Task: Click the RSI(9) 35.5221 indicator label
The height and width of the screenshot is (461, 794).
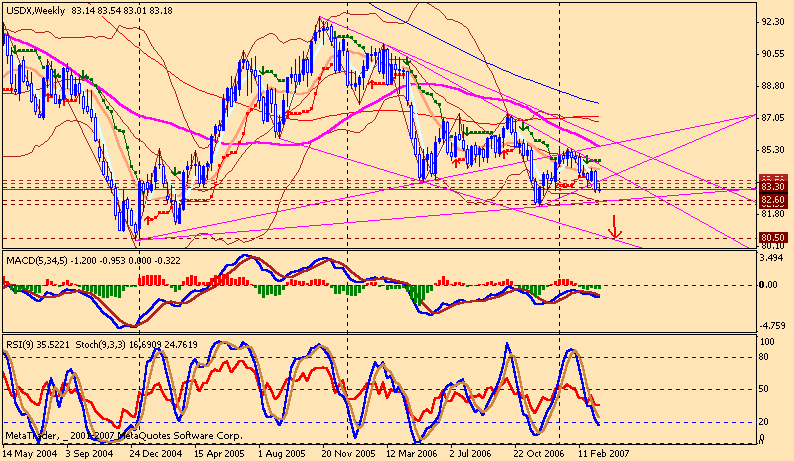Action: point(38,344)
